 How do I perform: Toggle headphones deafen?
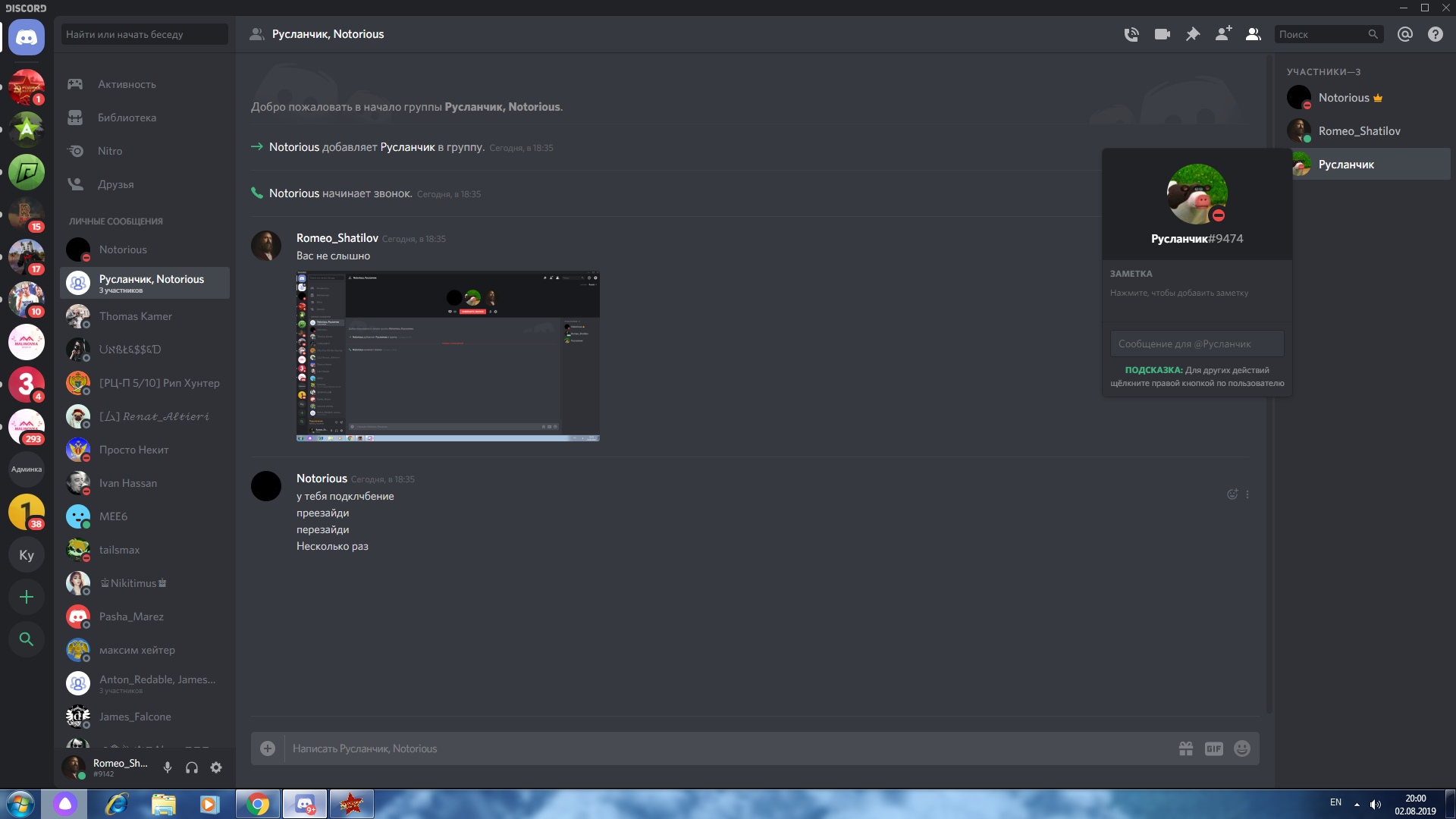(192, 767)
